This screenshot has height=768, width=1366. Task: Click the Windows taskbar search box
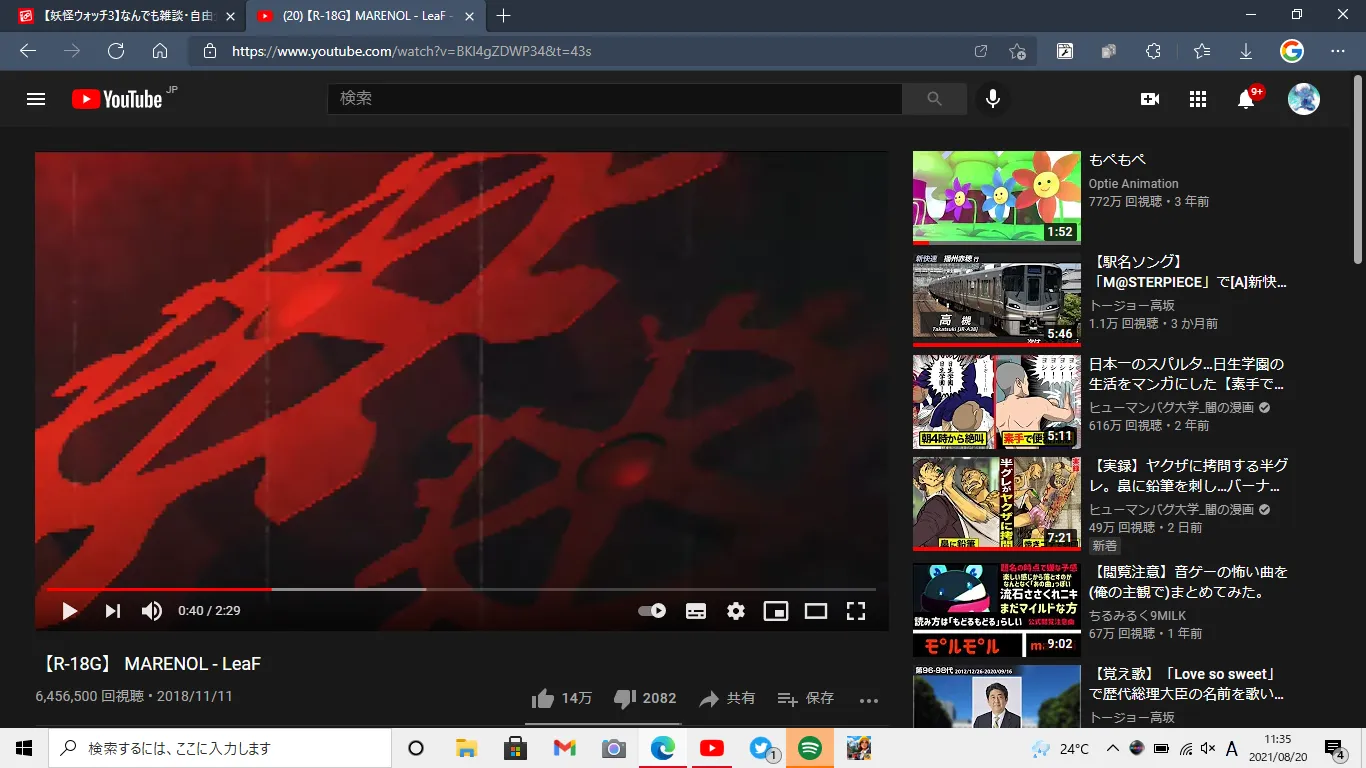(220, 748)
